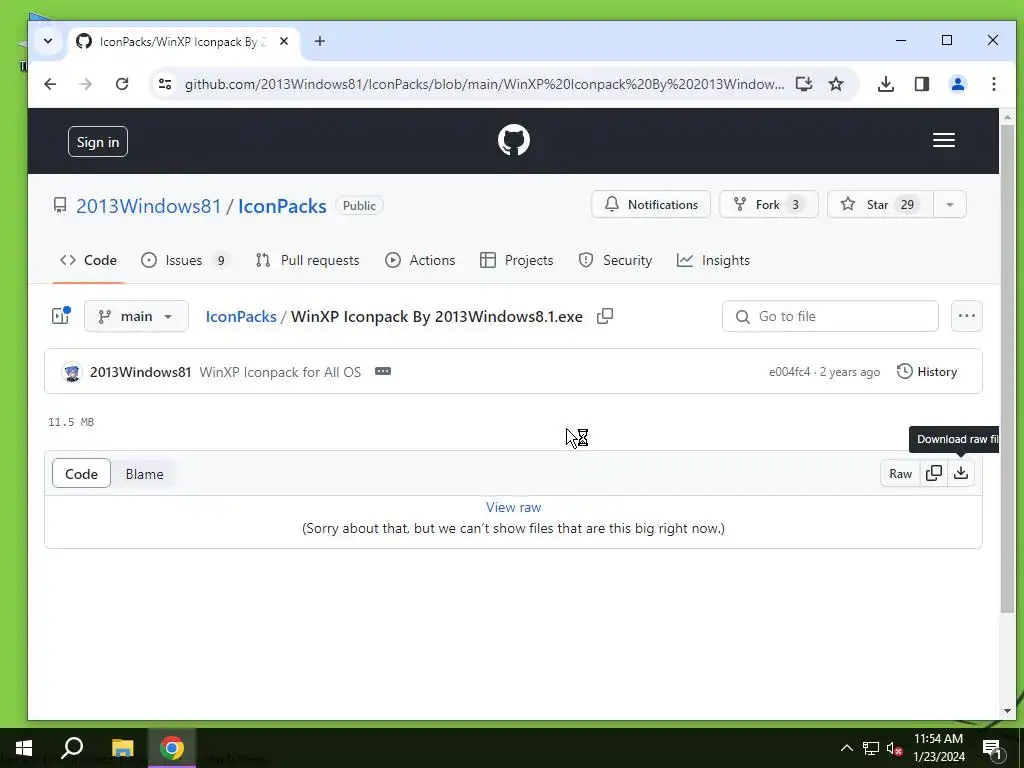The height and width of the screenshot is (768, 1024).
Task: Click install app icon in address bar
Action: coord(804,84)
